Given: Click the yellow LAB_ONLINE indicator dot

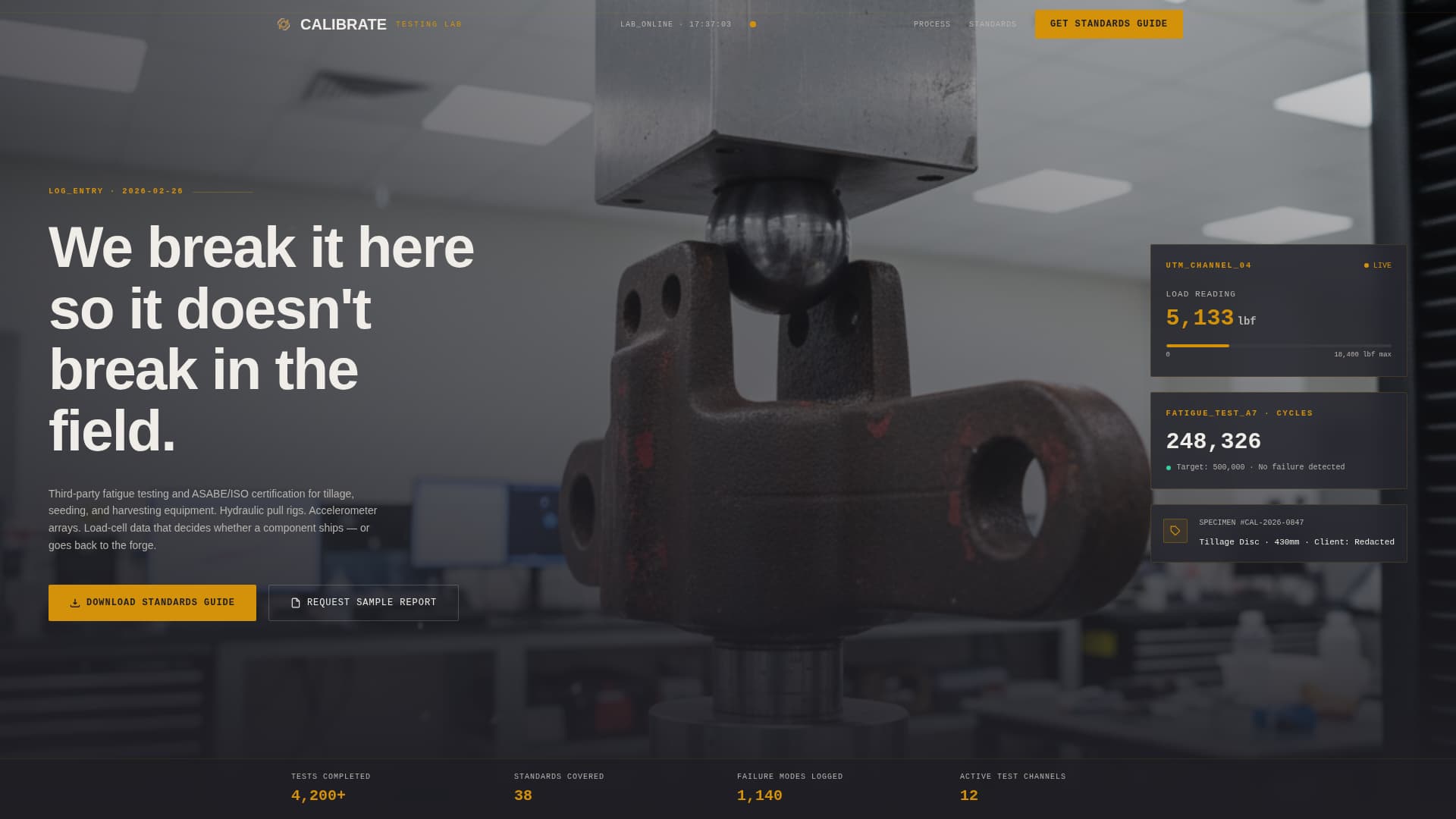Looking at the screenshot, I should pyautogui.click(x=753, y=24).
